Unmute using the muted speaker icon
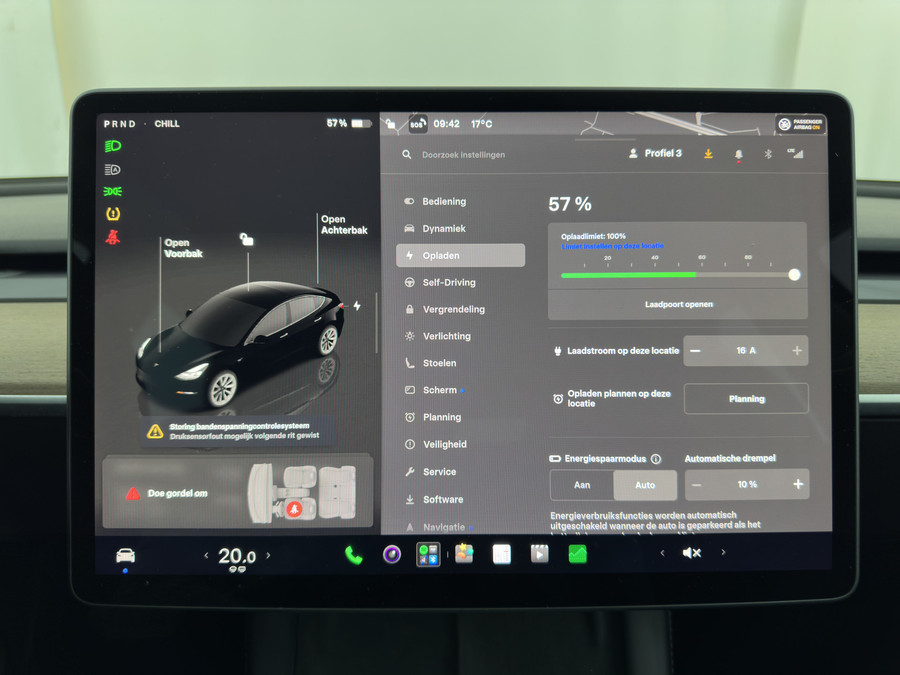The height and width of the screenshot is (675, 900). click(692, 553)
